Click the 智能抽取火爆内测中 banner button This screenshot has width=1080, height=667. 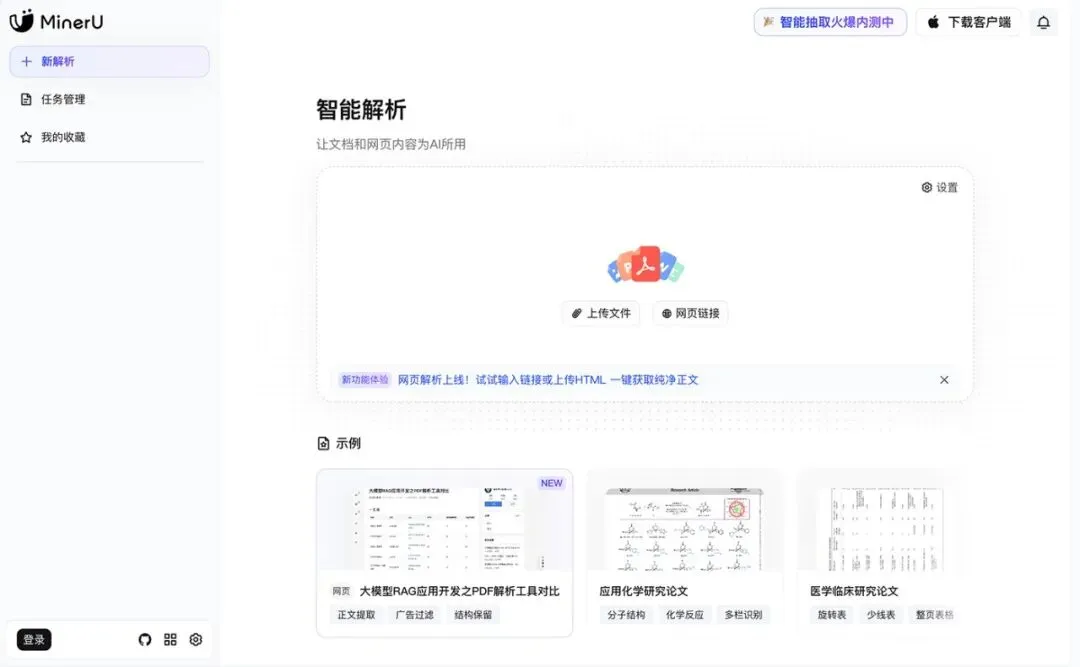pyautogui.click(x=830, y=22)
